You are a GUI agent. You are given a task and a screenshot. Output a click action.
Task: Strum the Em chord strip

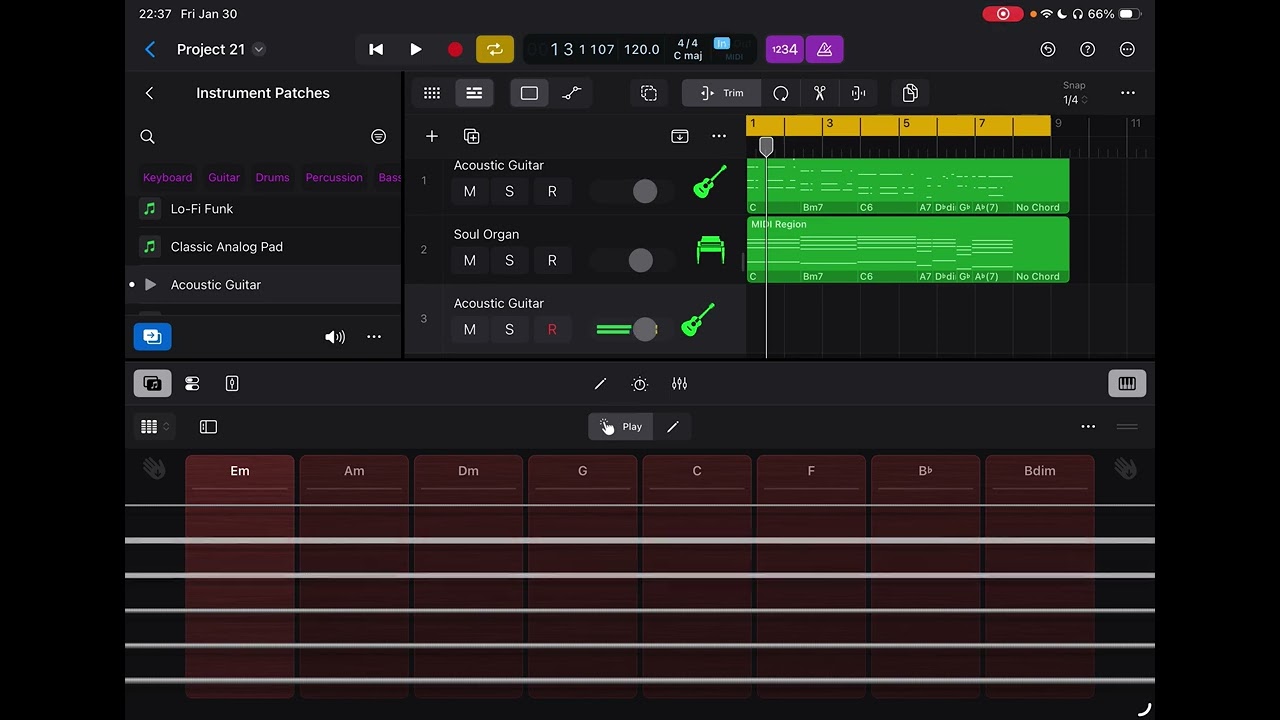[240, 576]
